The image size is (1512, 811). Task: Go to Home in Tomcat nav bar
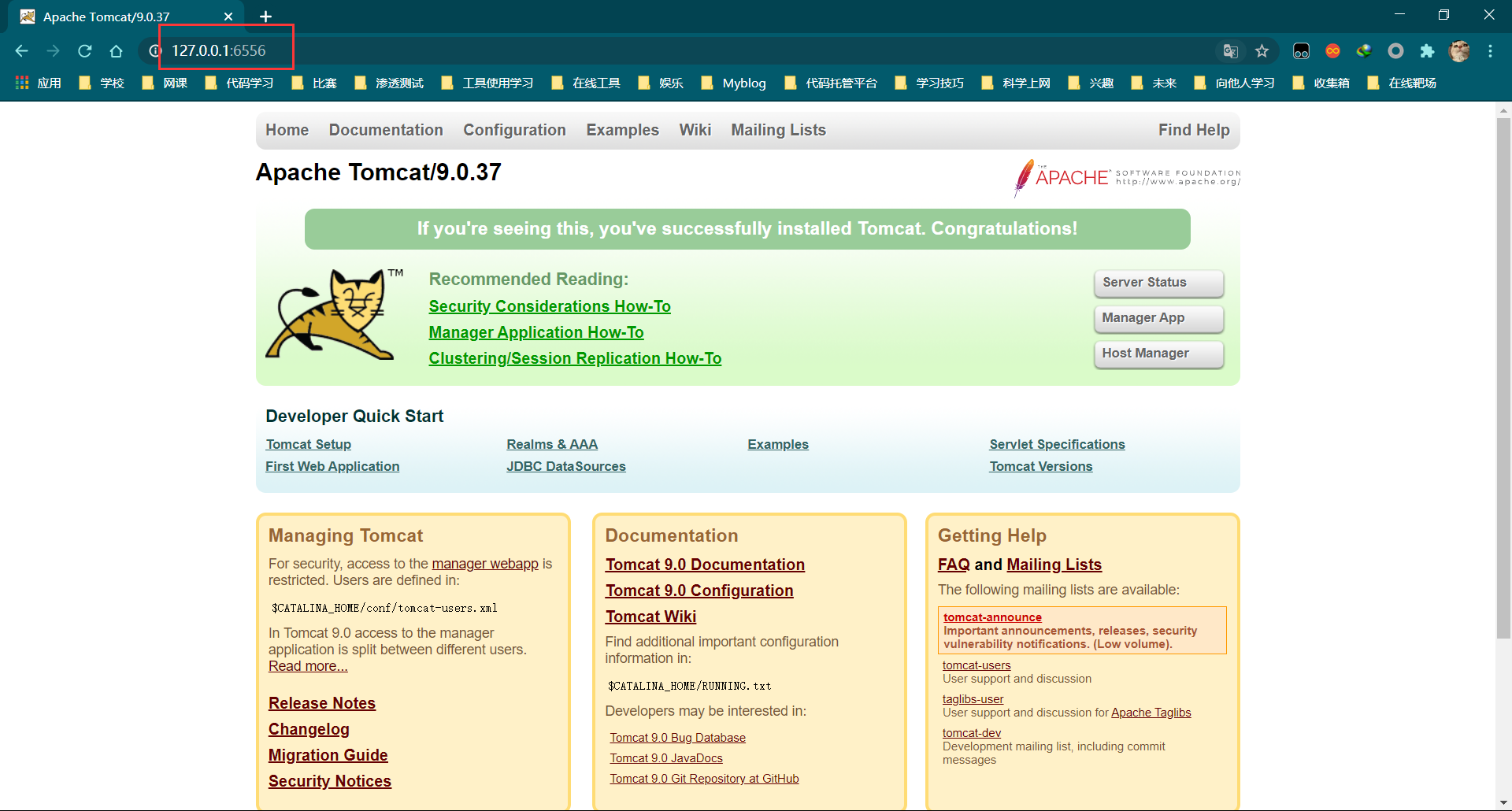[287, 130]
